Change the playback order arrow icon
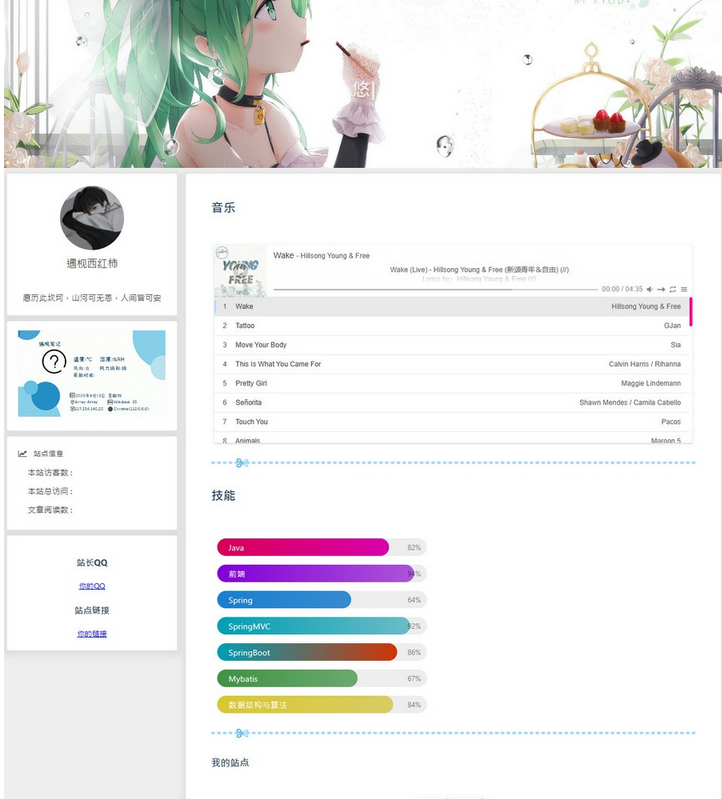This screenshot has height=799, width=722. point(661,289)
